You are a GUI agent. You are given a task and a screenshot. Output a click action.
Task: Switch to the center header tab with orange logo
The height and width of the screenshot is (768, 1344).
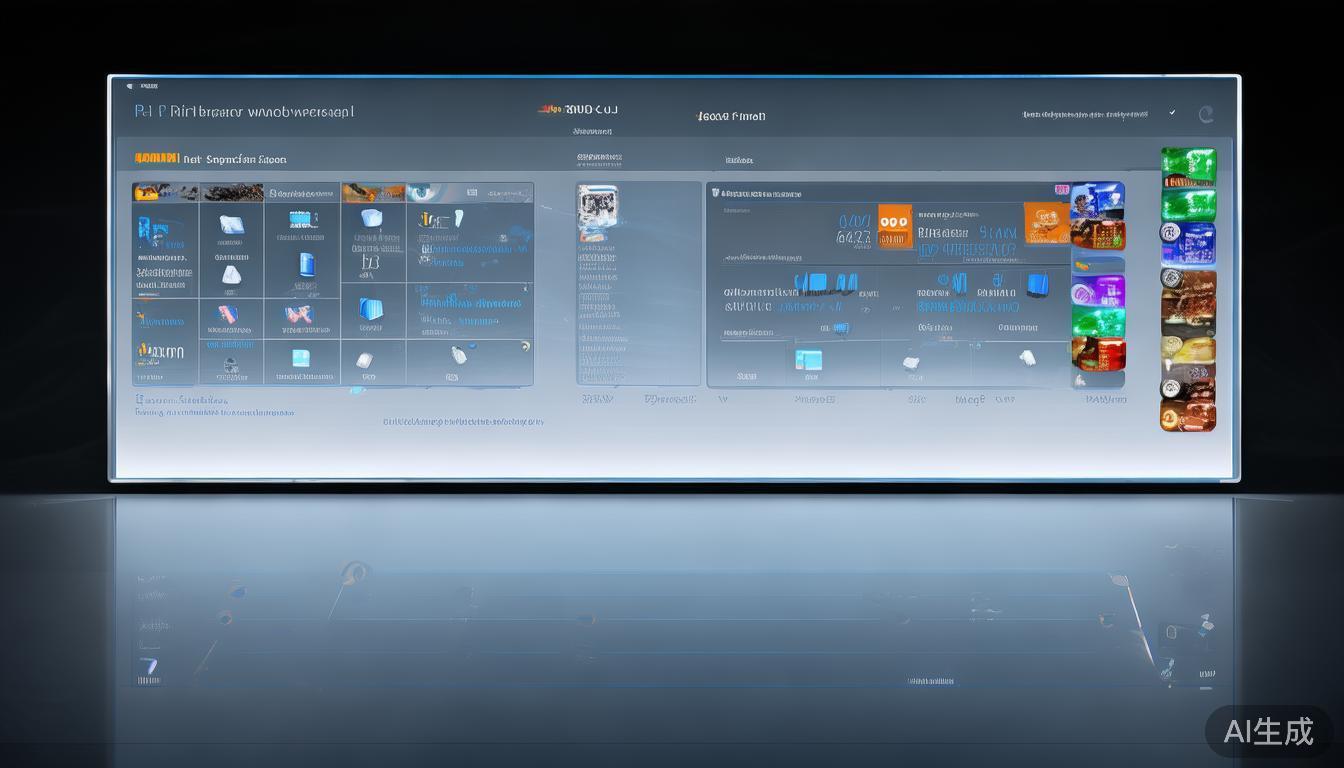point(578,109)
